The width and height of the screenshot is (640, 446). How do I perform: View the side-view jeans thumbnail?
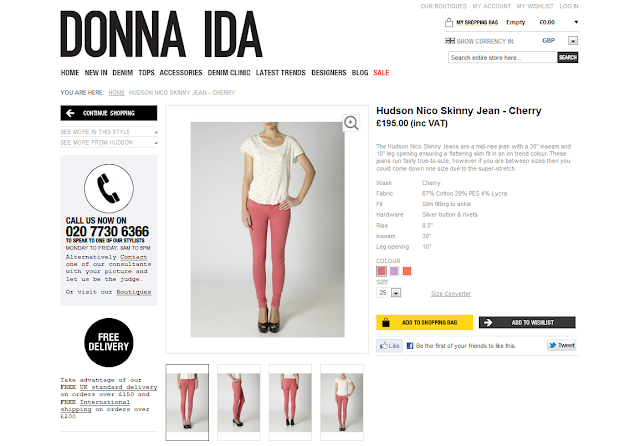coord(238,402)
